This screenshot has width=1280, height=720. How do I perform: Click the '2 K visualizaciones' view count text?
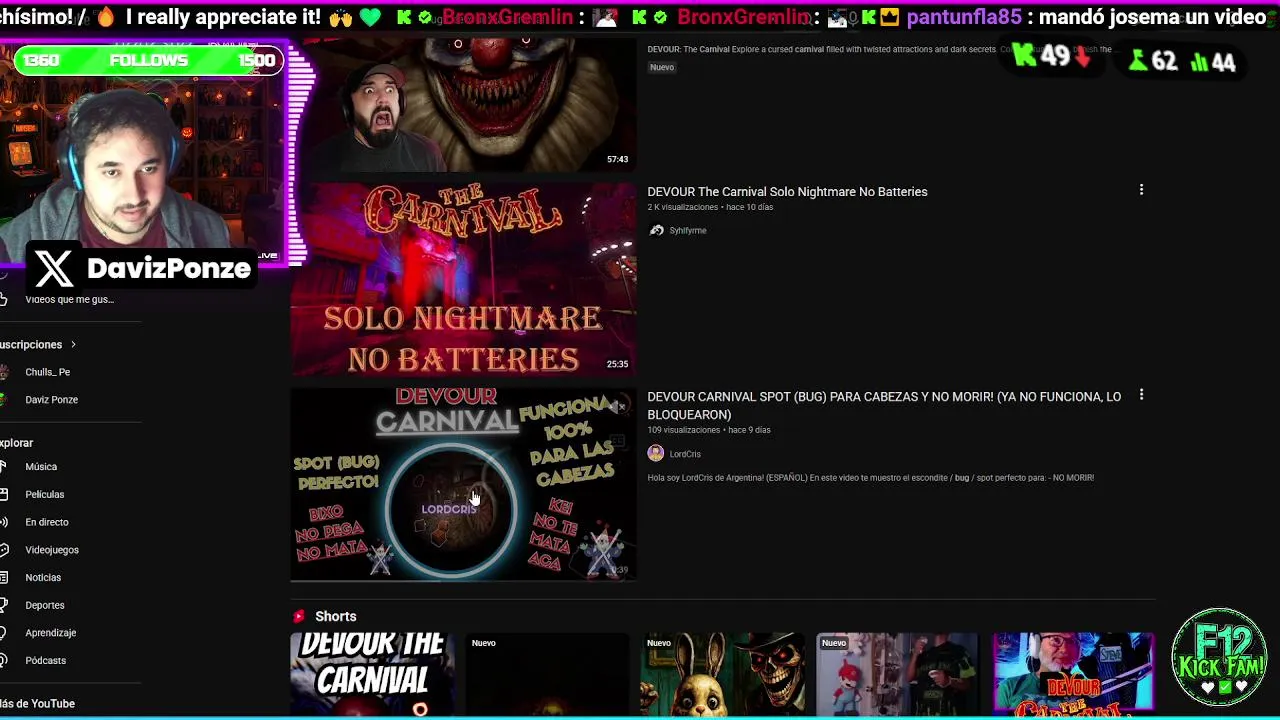(683, 207)
